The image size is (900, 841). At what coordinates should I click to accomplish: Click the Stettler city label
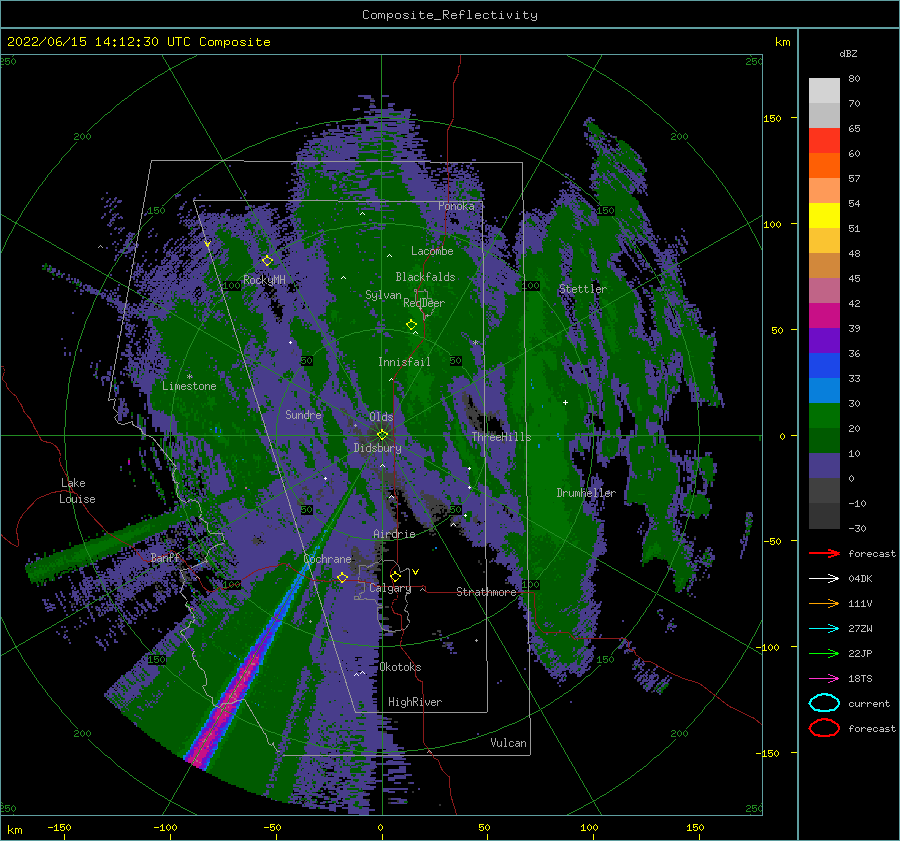[583, 289]
